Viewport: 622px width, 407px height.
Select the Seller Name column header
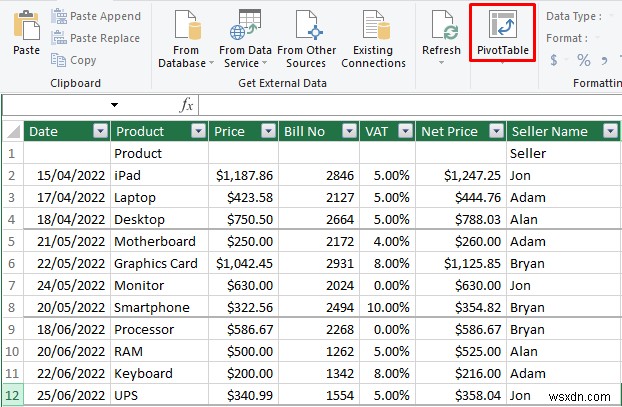[563, 131]
